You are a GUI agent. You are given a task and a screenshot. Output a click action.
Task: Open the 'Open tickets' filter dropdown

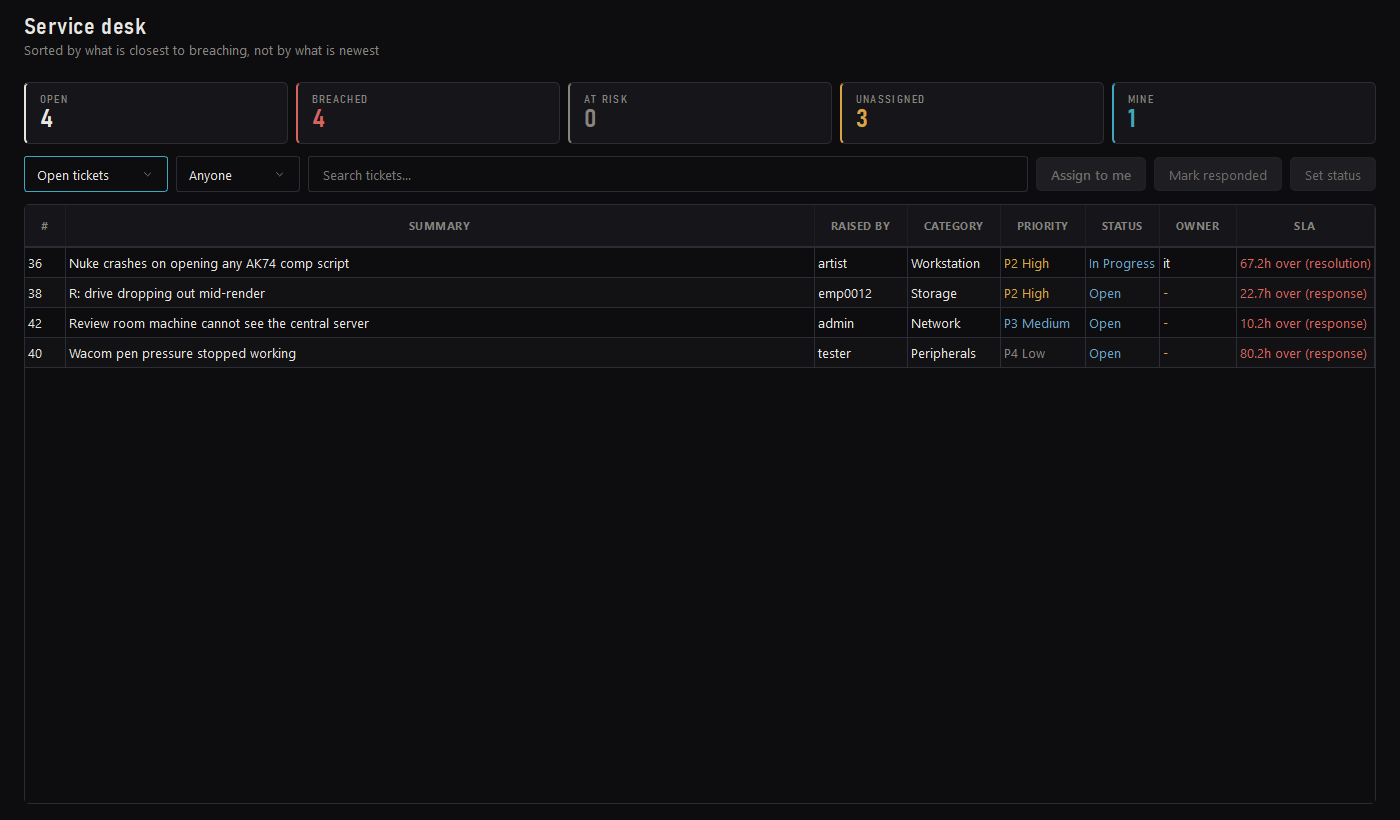[96, 174]
